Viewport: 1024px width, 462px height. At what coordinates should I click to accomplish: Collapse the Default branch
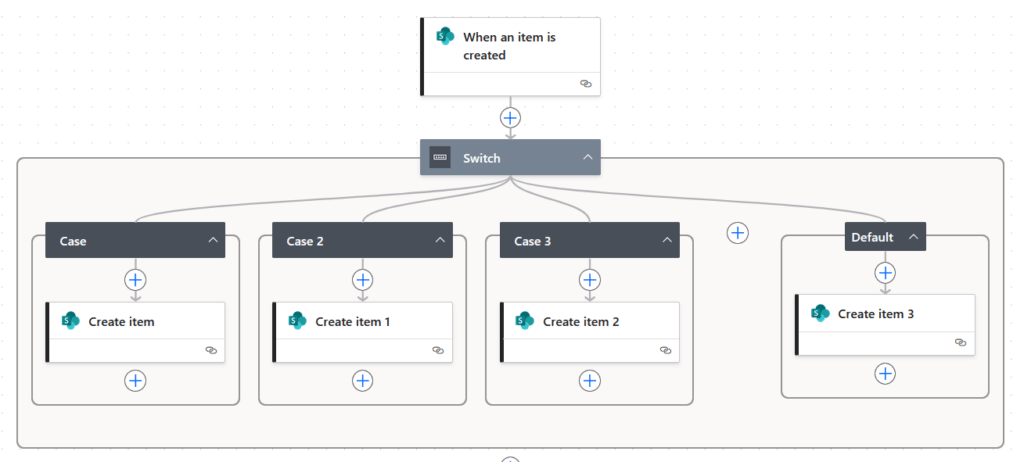click(914, 237)
